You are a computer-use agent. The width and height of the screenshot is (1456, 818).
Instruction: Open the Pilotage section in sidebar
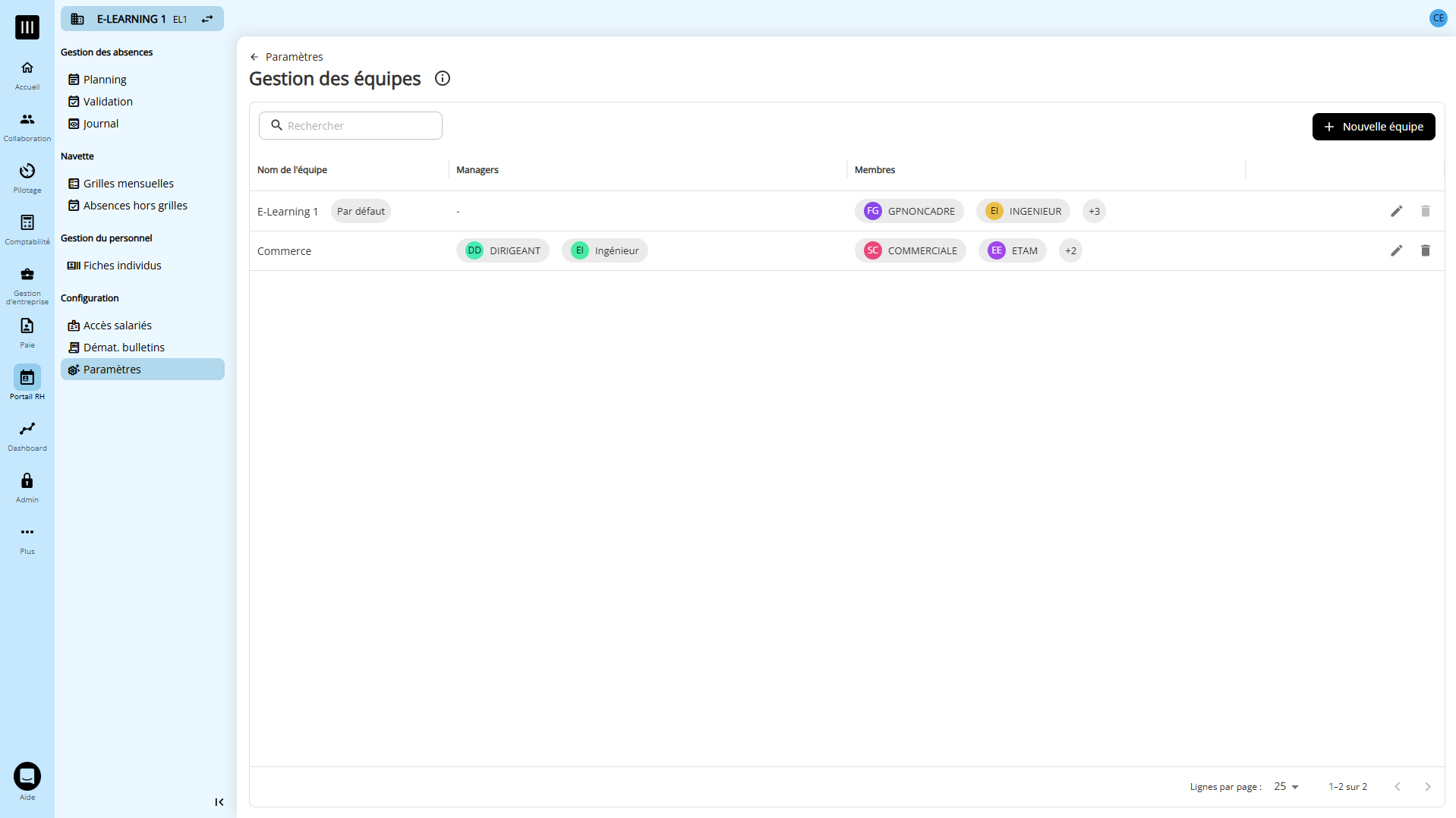27,178
